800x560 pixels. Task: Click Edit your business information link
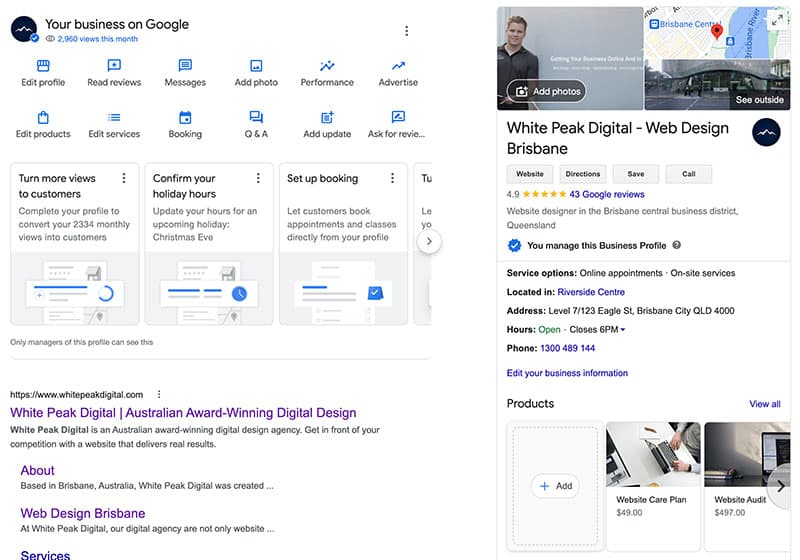[567, 373]
